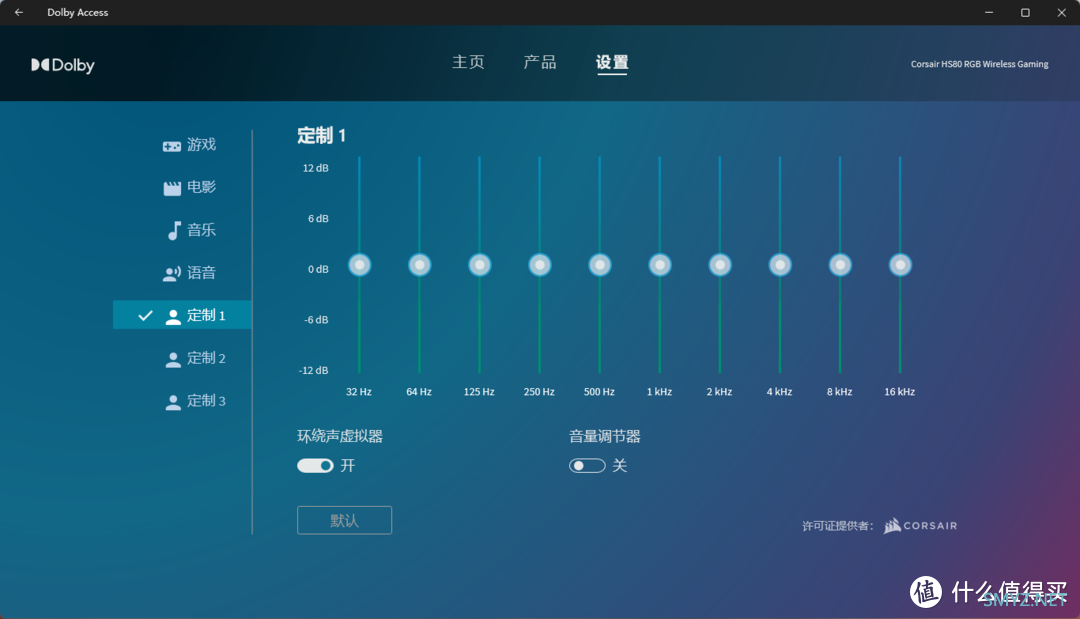This screenshot has width=1080, height=619.
Task: Click the music note icon next to 音乐
Action: pyautogui.click(x=174, y=231)
